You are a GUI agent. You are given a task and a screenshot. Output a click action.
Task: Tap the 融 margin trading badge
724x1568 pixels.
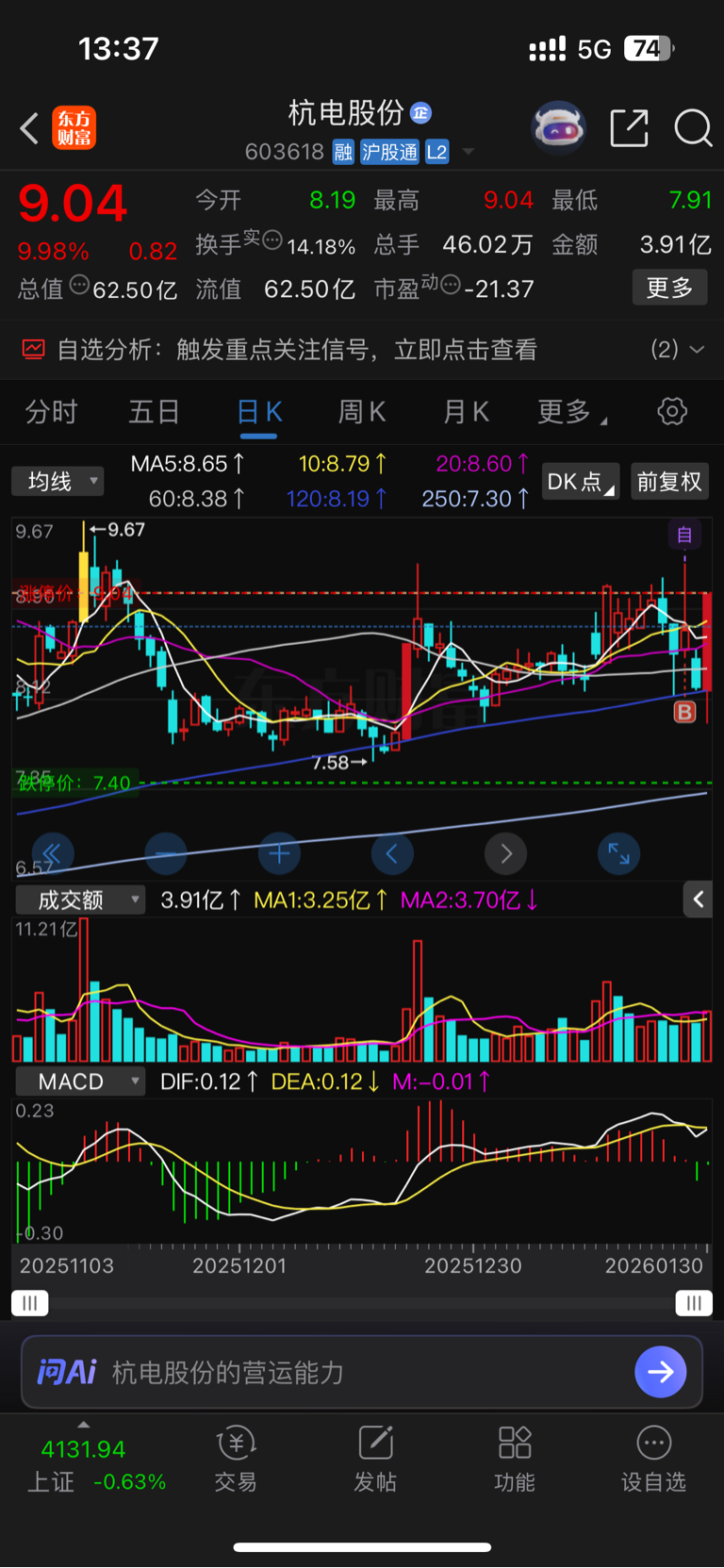[343, 152]
